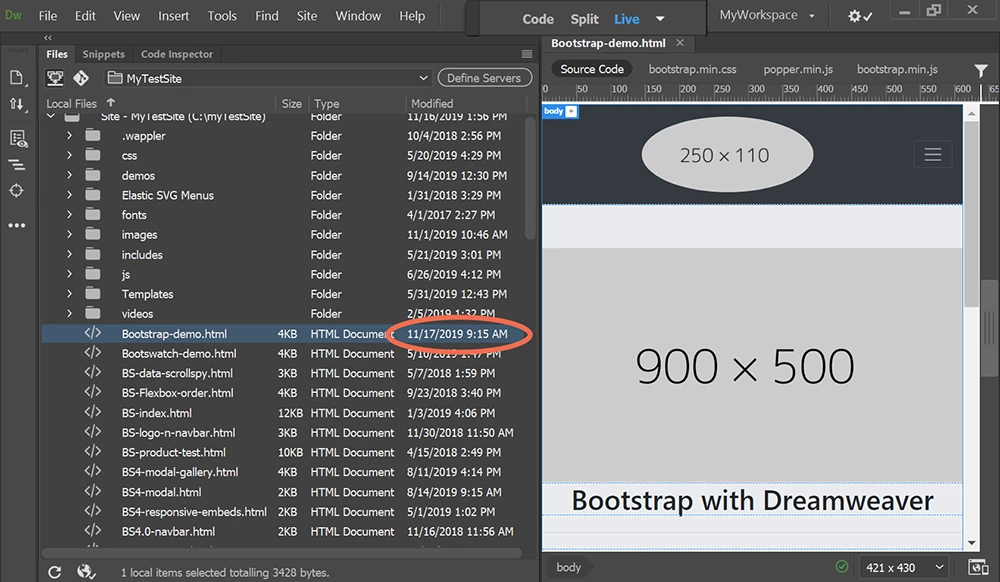
Task: Click the body tag in tag selector
Action: [568, 567]
